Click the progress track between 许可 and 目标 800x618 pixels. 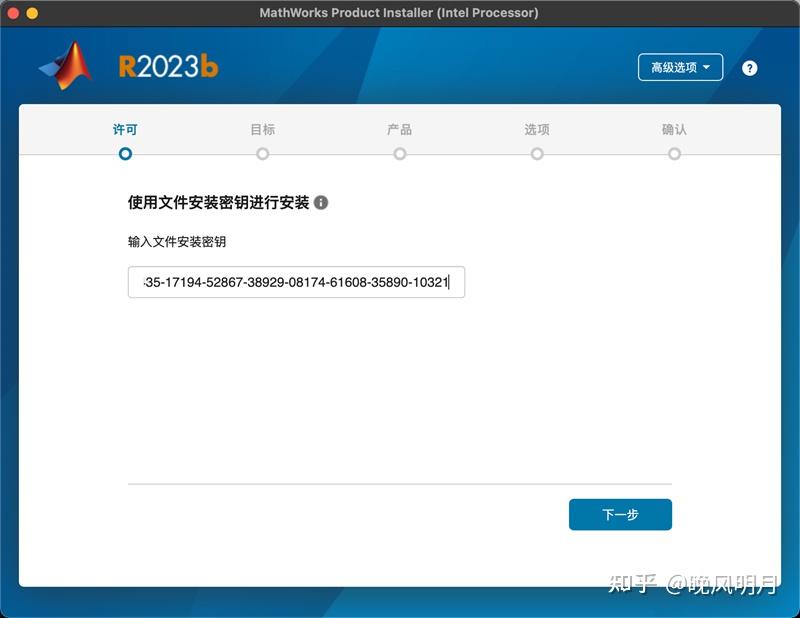click(x=193, y=154)
